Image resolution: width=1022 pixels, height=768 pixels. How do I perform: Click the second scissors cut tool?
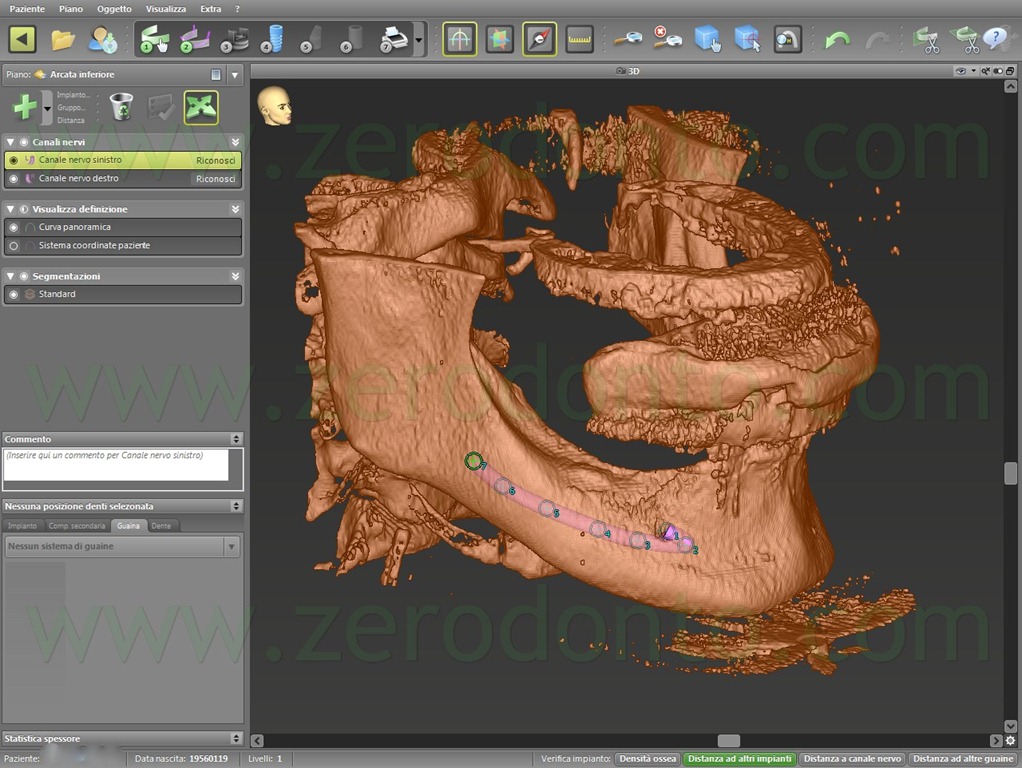click(965, 40)
